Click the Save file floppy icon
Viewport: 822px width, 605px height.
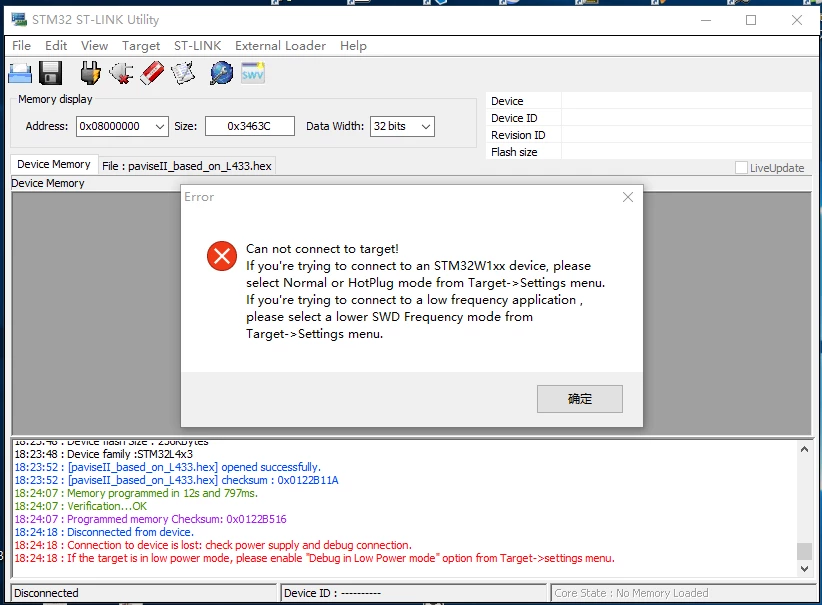click(50, 73)
